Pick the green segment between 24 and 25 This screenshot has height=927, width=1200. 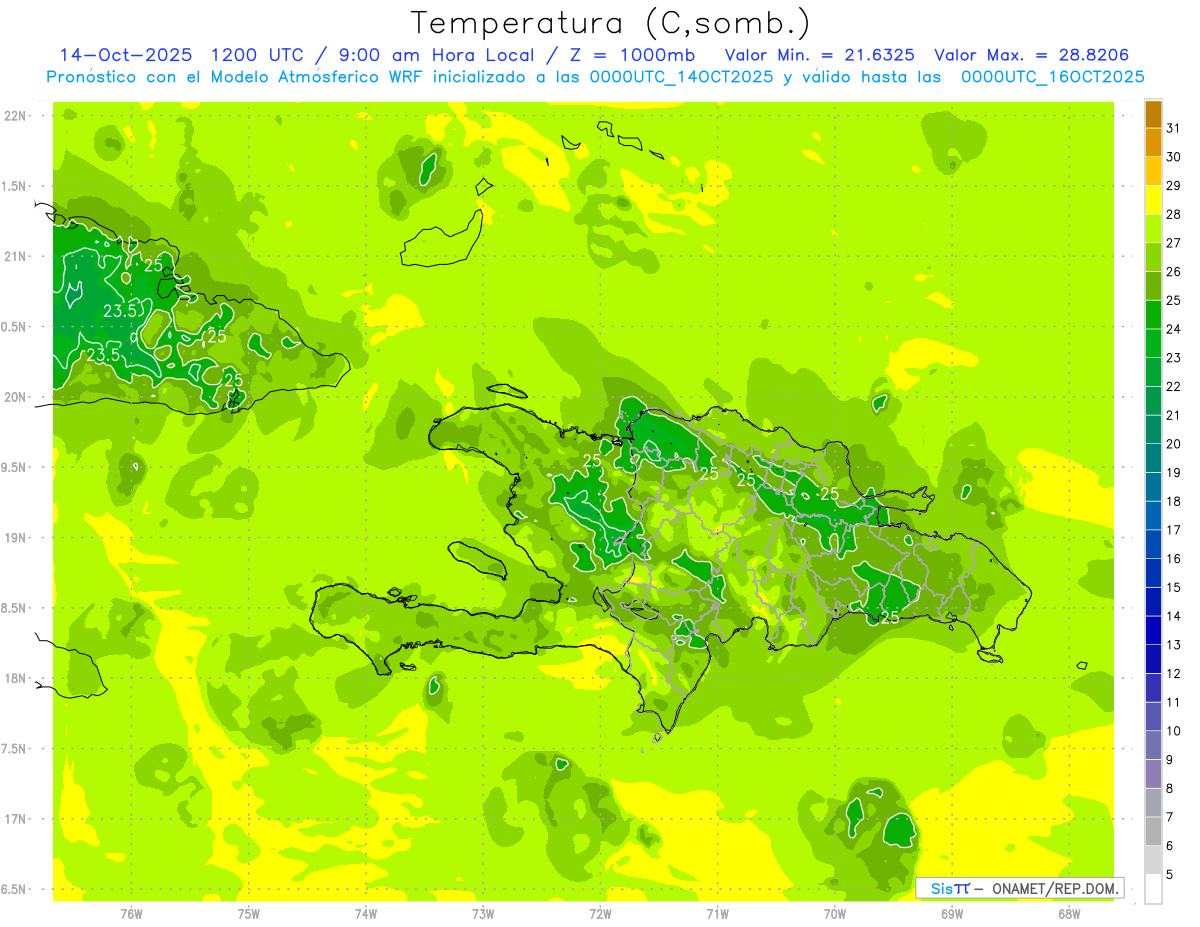tap(1153, 315)
